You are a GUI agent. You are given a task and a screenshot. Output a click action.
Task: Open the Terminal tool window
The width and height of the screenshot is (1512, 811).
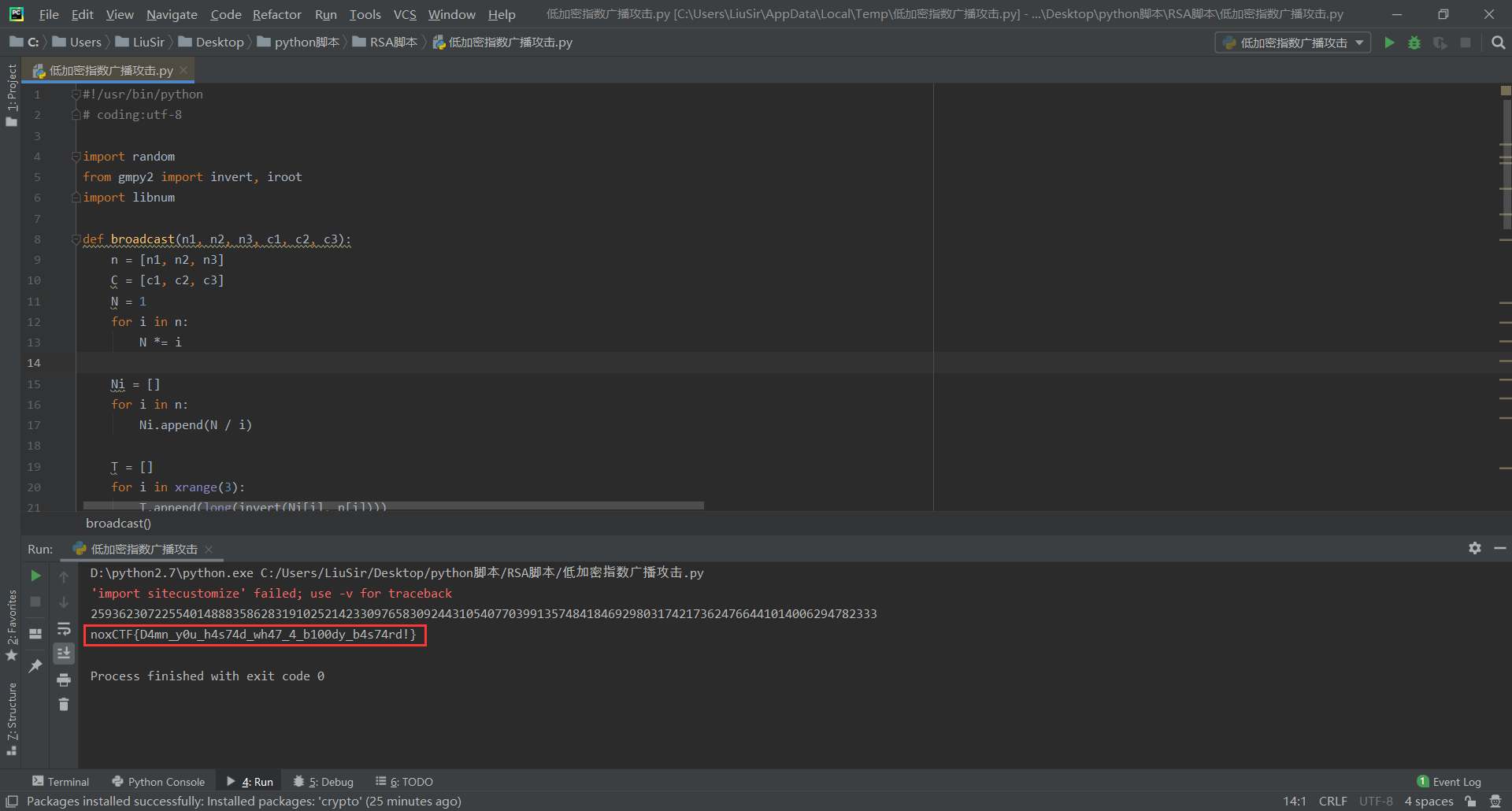61,781
